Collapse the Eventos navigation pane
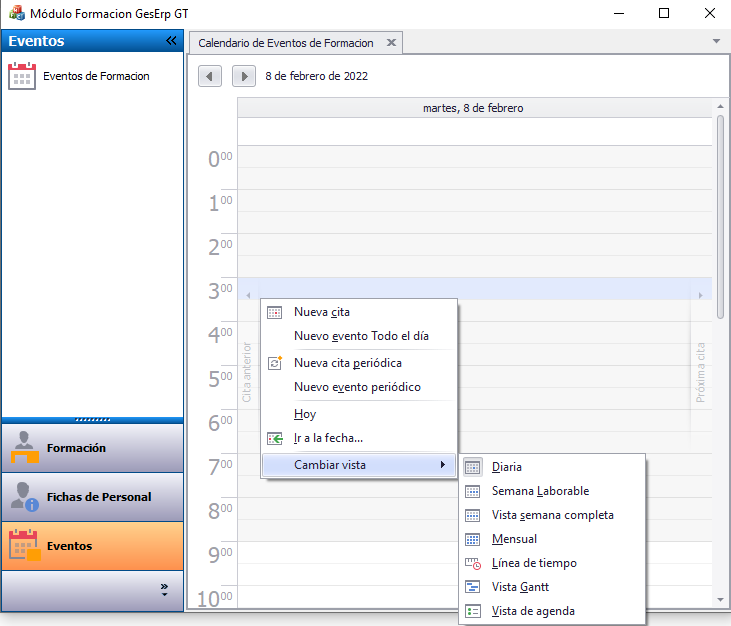The image size is (731, 626). (171, 41)
